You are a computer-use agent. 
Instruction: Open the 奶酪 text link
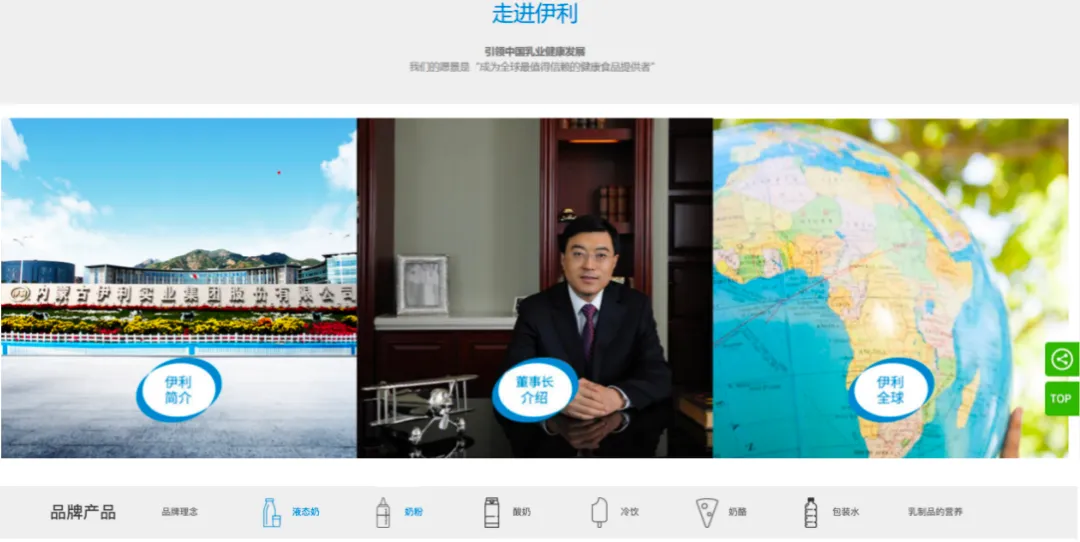click(738, 512)
